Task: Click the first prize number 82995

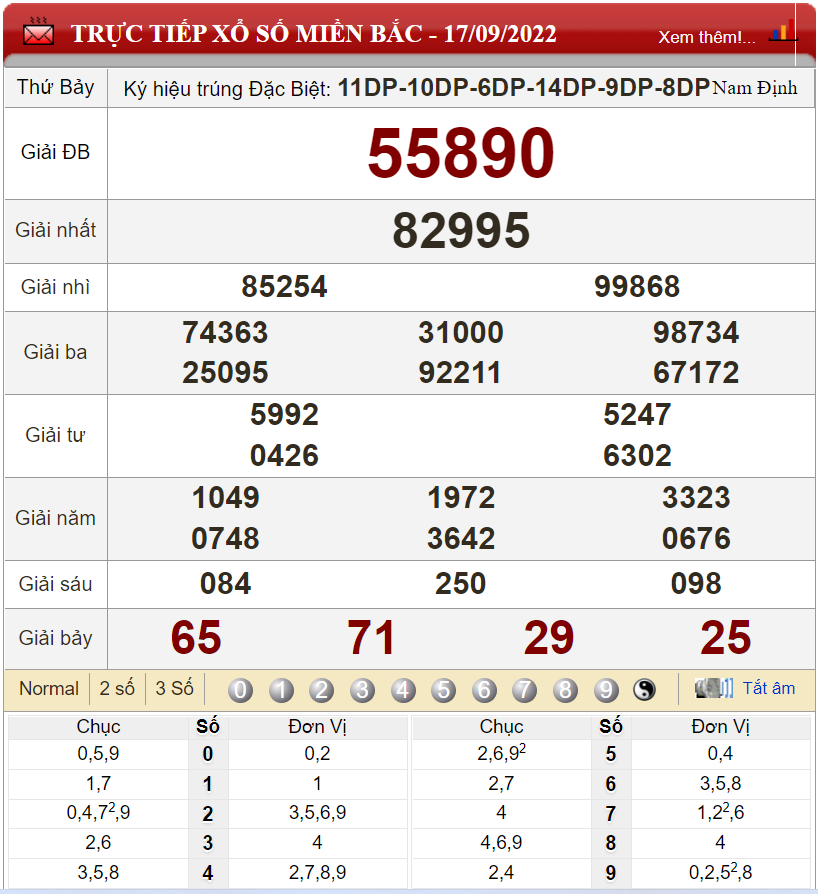Action: pos(460,231)
